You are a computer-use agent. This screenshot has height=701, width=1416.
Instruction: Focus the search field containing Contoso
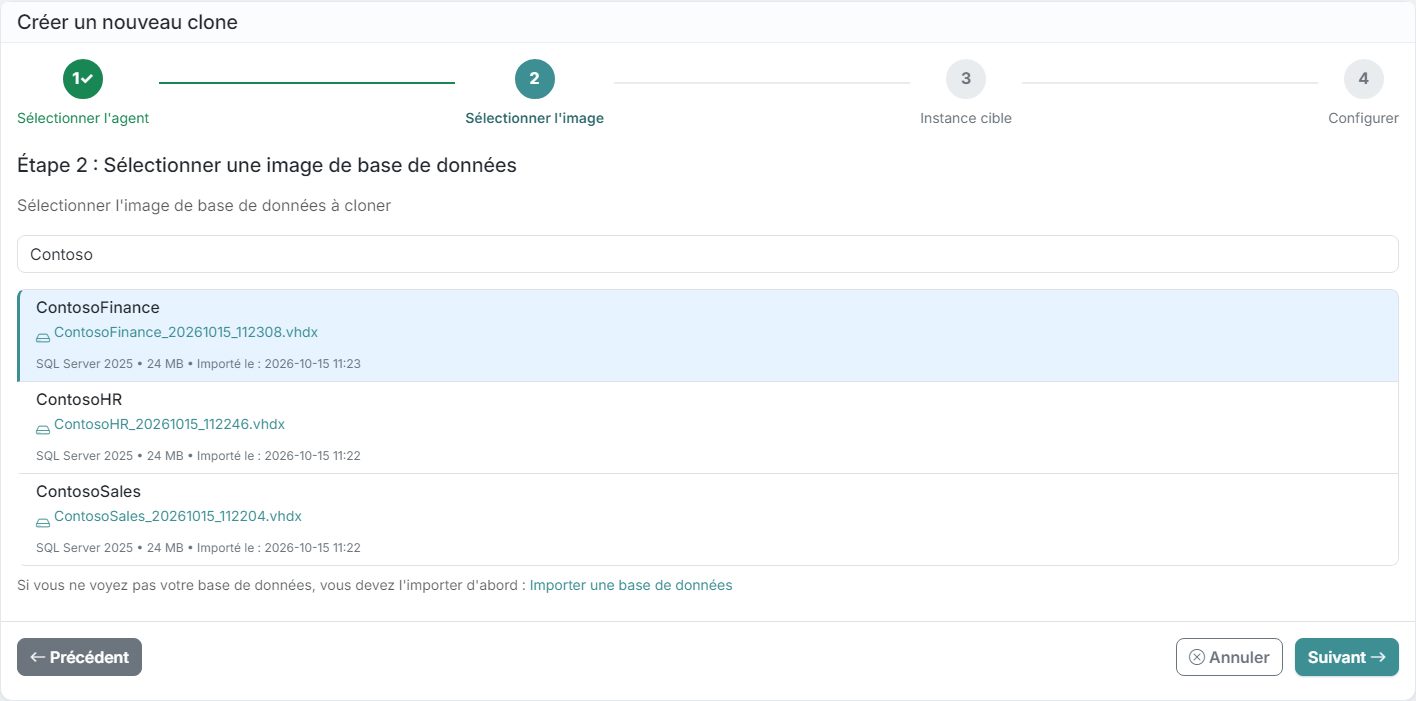point(708,254)
